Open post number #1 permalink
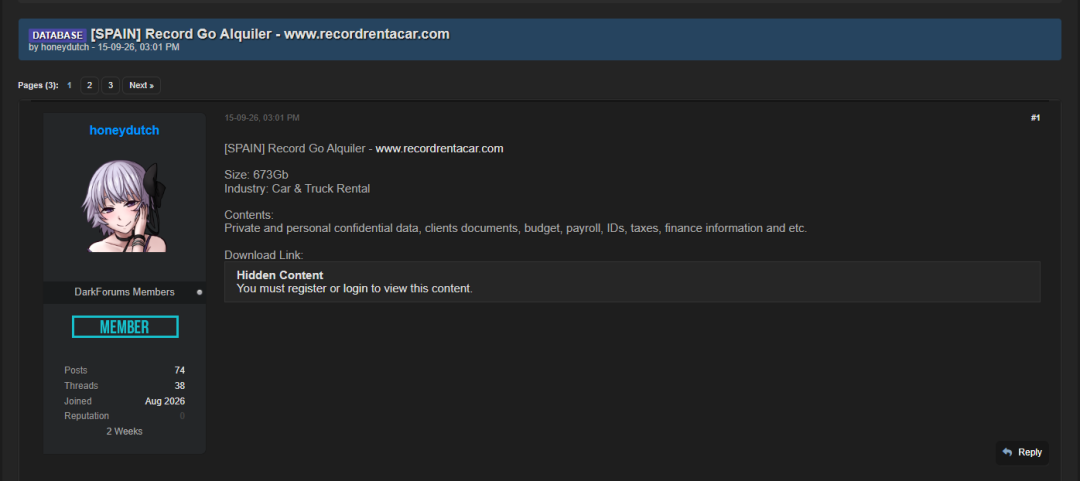 [1035, 118]
